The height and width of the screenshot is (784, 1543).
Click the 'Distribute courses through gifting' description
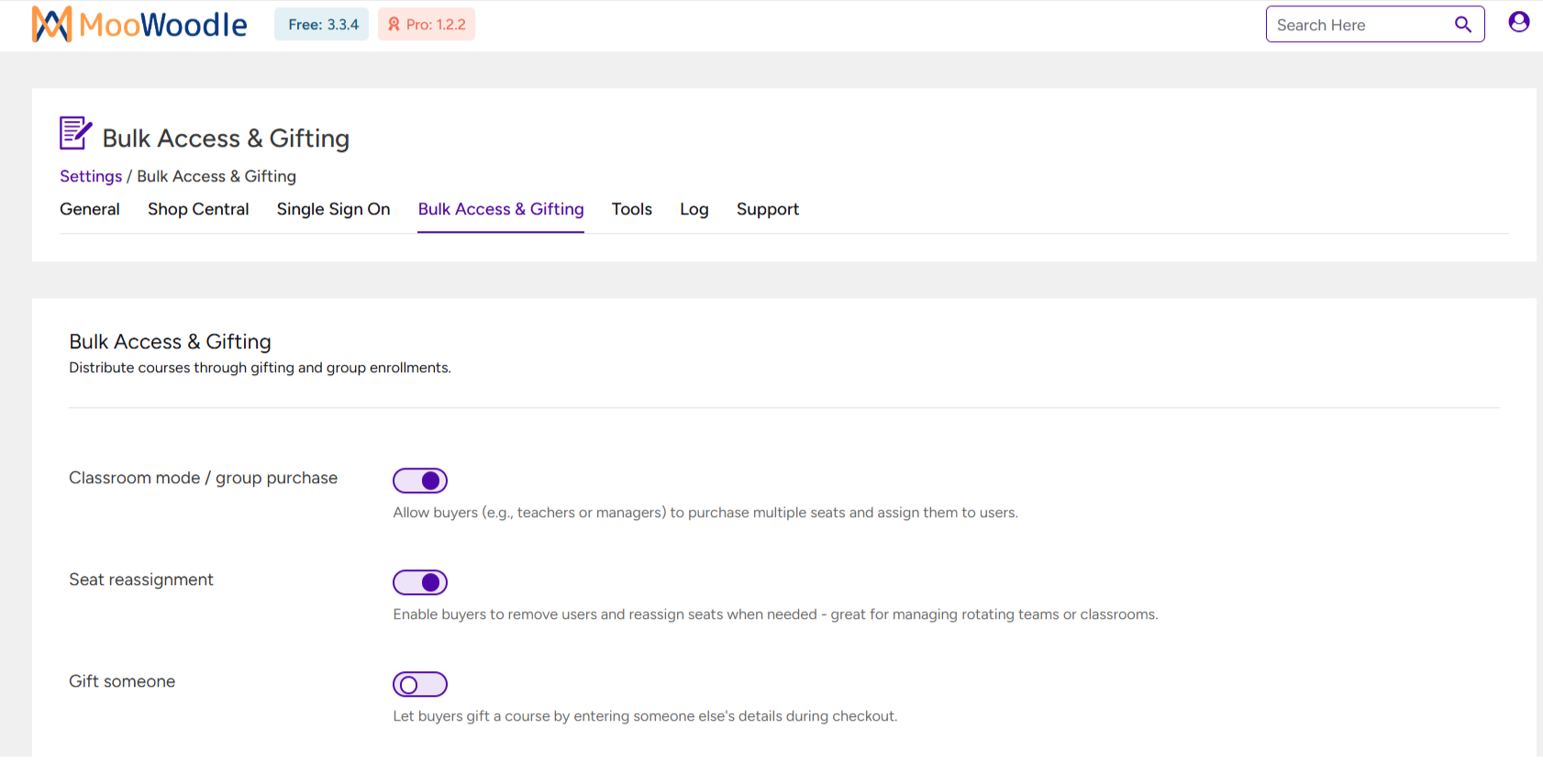tap(261, 368)
